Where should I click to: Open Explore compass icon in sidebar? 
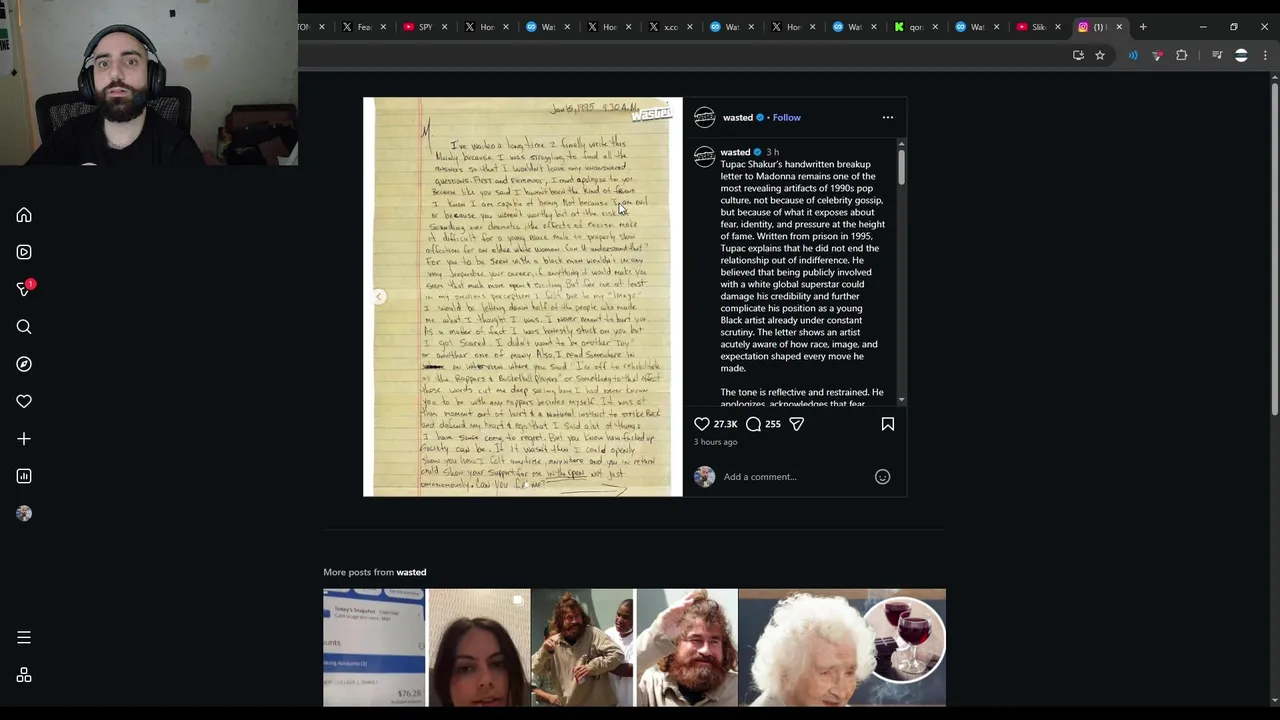[24, 364]
